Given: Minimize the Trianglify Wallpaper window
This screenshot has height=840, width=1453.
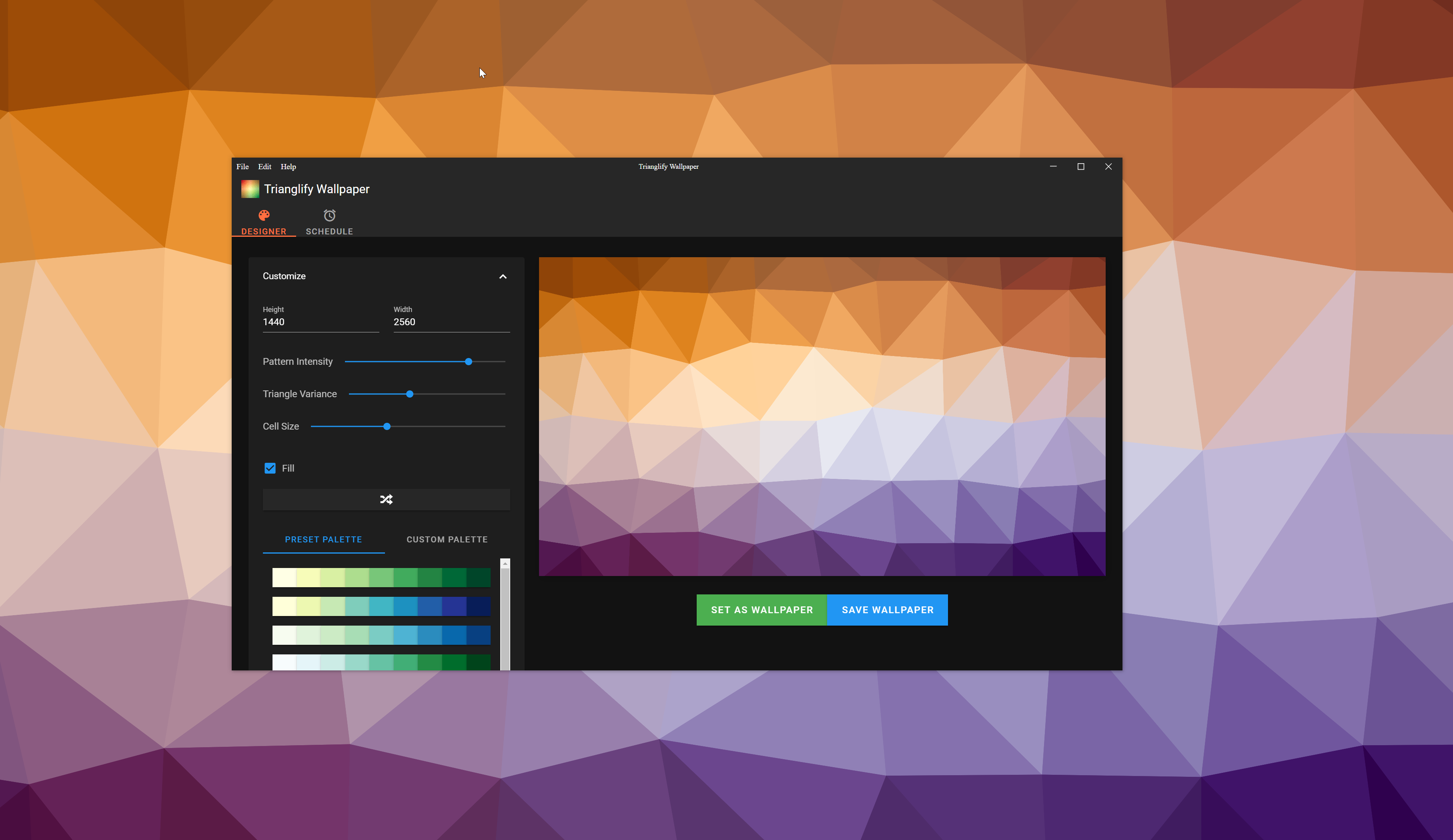Looking at the screenshot, I should [x=1053, y=167].
